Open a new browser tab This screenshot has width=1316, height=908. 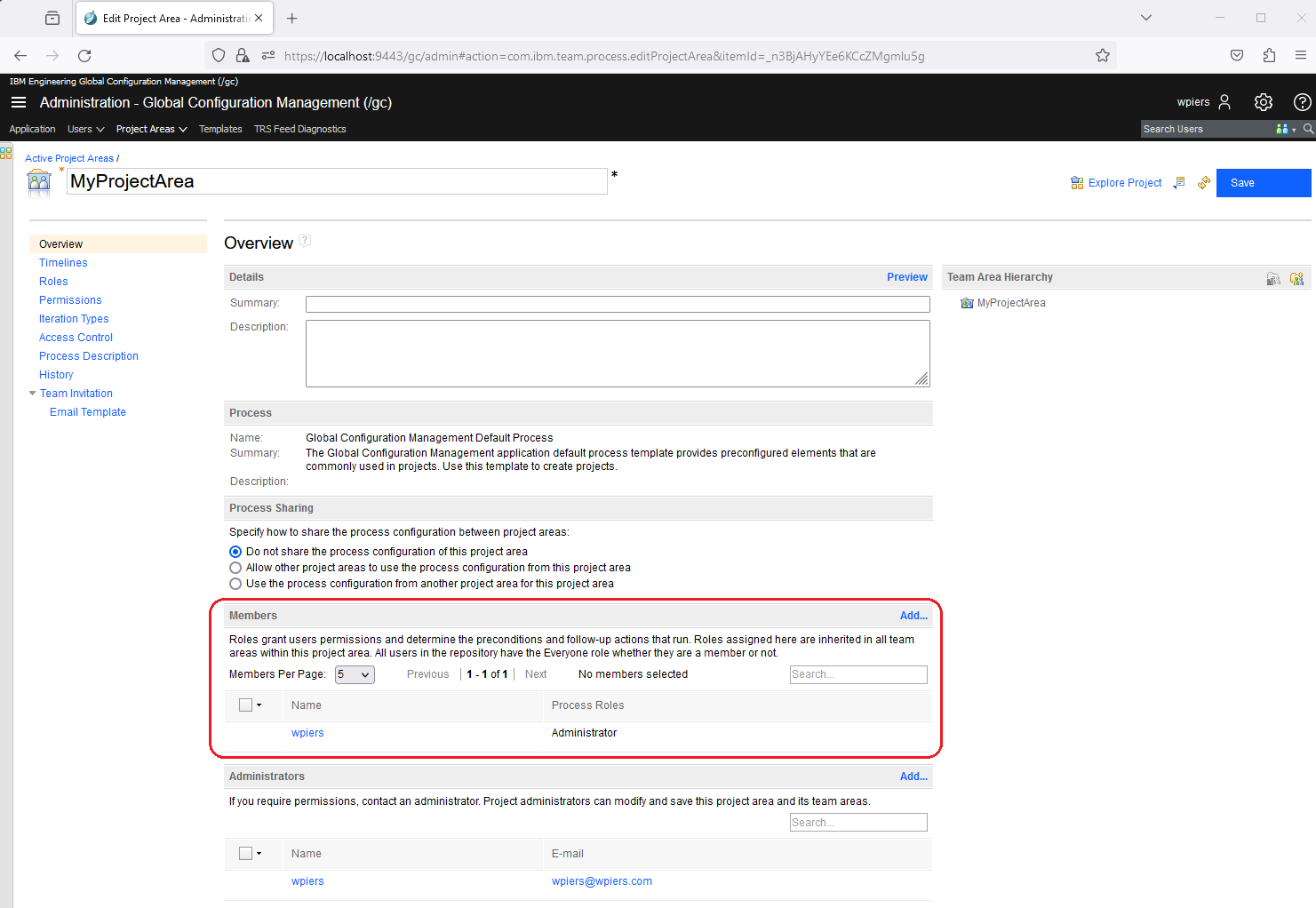coord(291,18)
